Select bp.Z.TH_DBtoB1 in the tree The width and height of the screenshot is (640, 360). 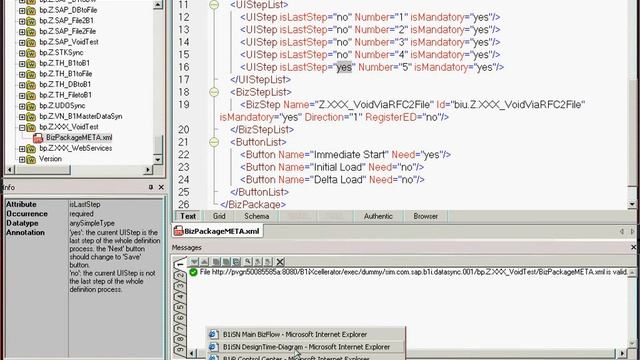(x=65, y=84)
